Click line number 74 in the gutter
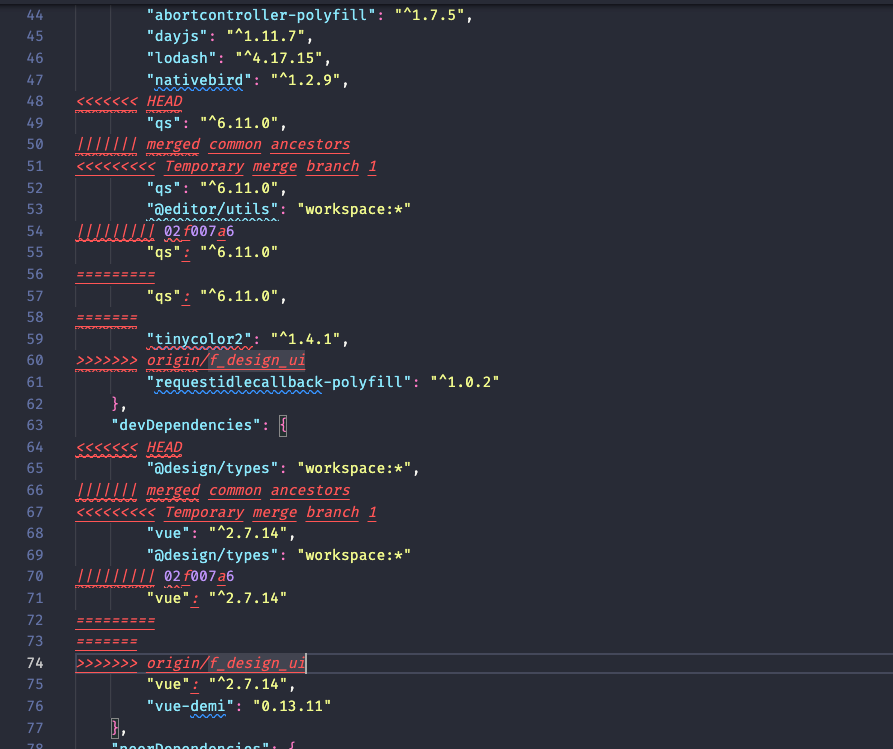The image size is (893, 749). (x=35, y=663)
